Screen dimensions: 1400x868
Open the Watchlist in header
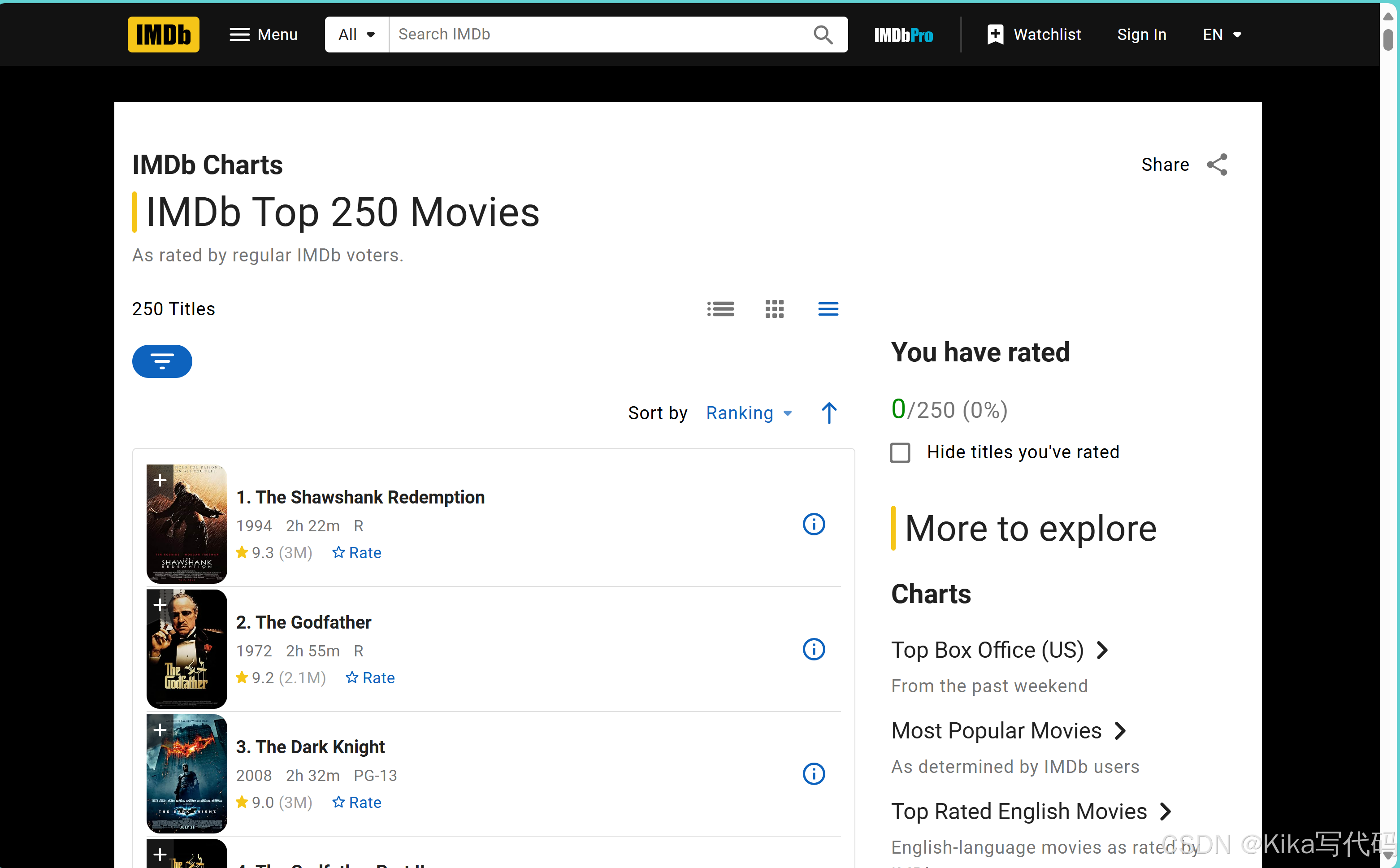point(1034,35)
